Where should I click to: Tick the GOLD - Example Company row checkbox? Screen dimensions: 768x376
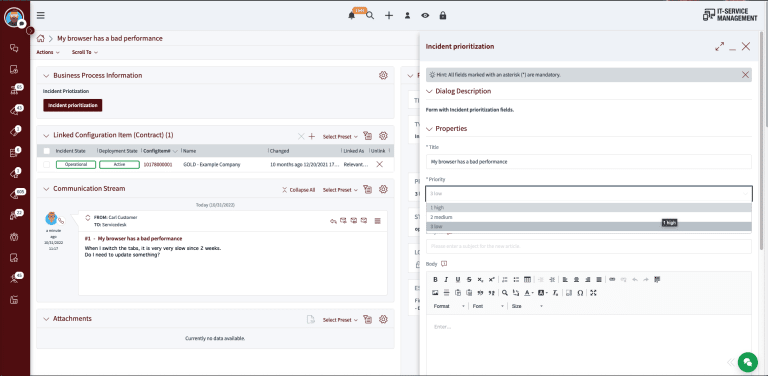[x=47, y=164]
